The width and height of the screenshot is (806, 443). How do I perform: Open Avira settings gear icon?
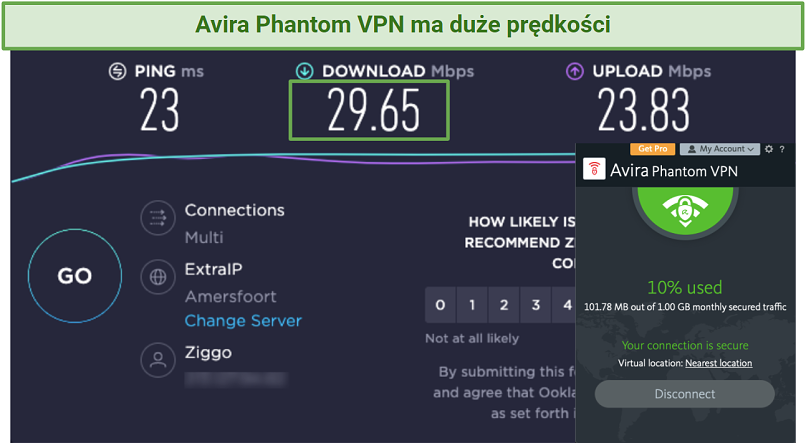tap(768, 149)
